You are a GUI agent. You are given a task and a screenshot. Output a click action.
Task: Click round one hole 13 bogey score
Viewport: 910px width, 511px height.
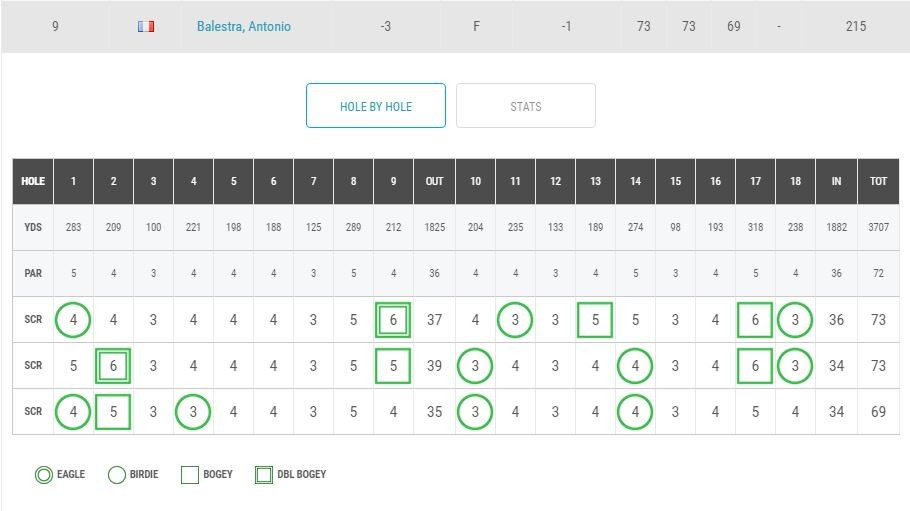pyautogui.click(x=595, y=320)
